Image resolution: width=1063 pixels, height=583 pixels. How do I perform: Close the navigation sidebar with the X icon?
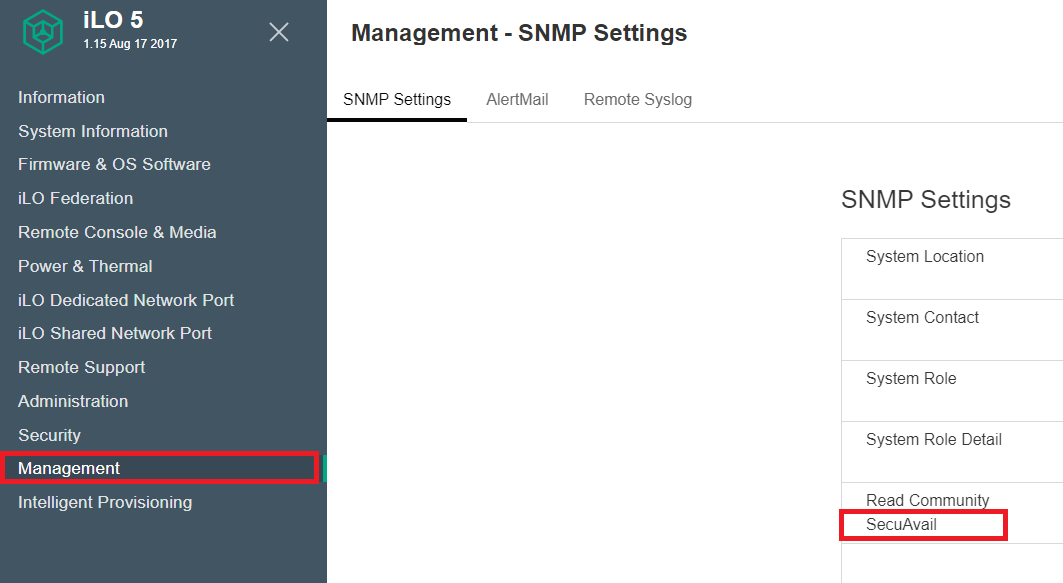coord(279,32)
